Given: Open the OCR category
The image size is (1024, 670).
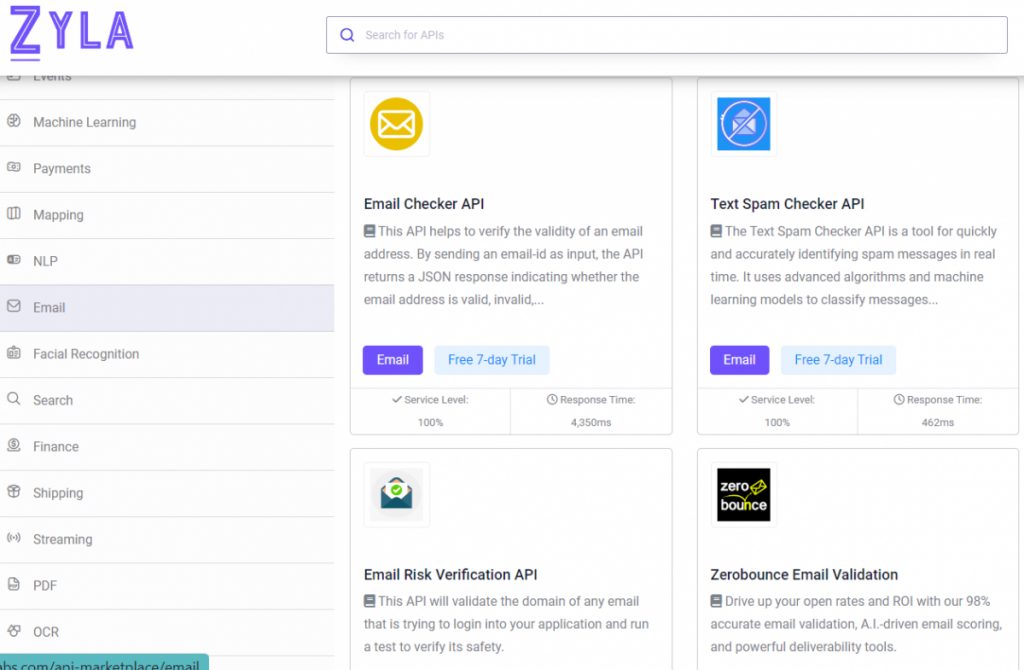Looking at the screenshot, I should 167,632.
